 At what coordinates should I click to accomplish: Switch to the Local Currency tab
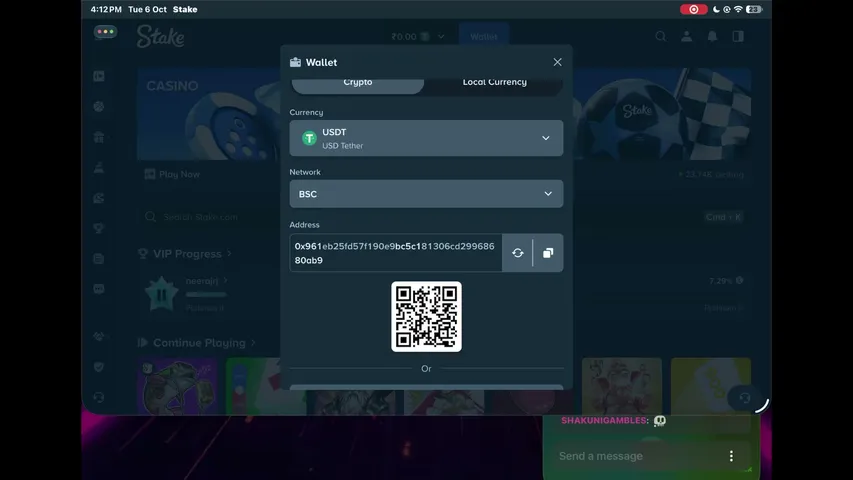(494, 83)
